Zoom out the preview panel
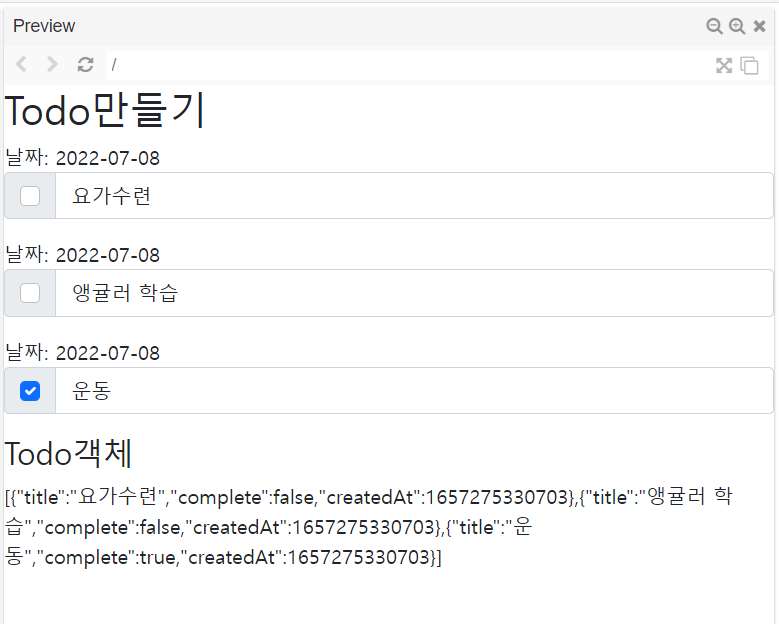 [x=714, y=27]
